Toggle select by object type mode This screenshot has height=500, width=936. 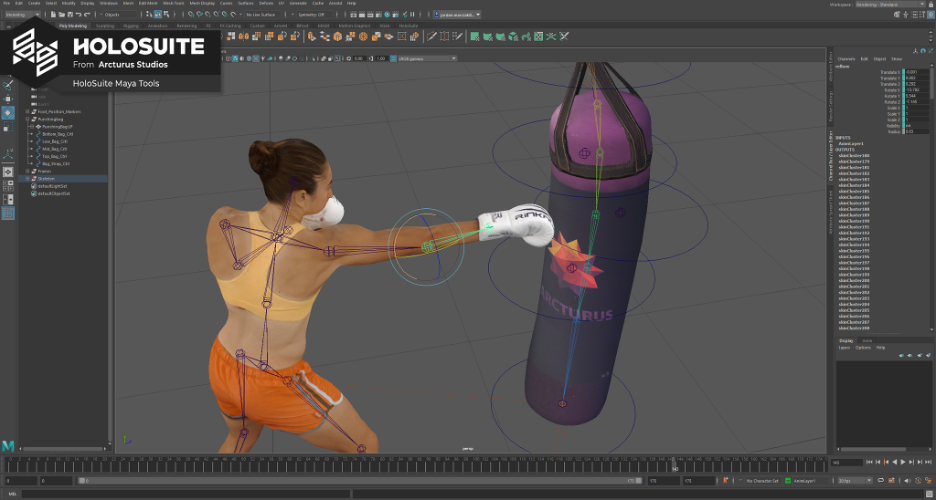tap(158, 14)
